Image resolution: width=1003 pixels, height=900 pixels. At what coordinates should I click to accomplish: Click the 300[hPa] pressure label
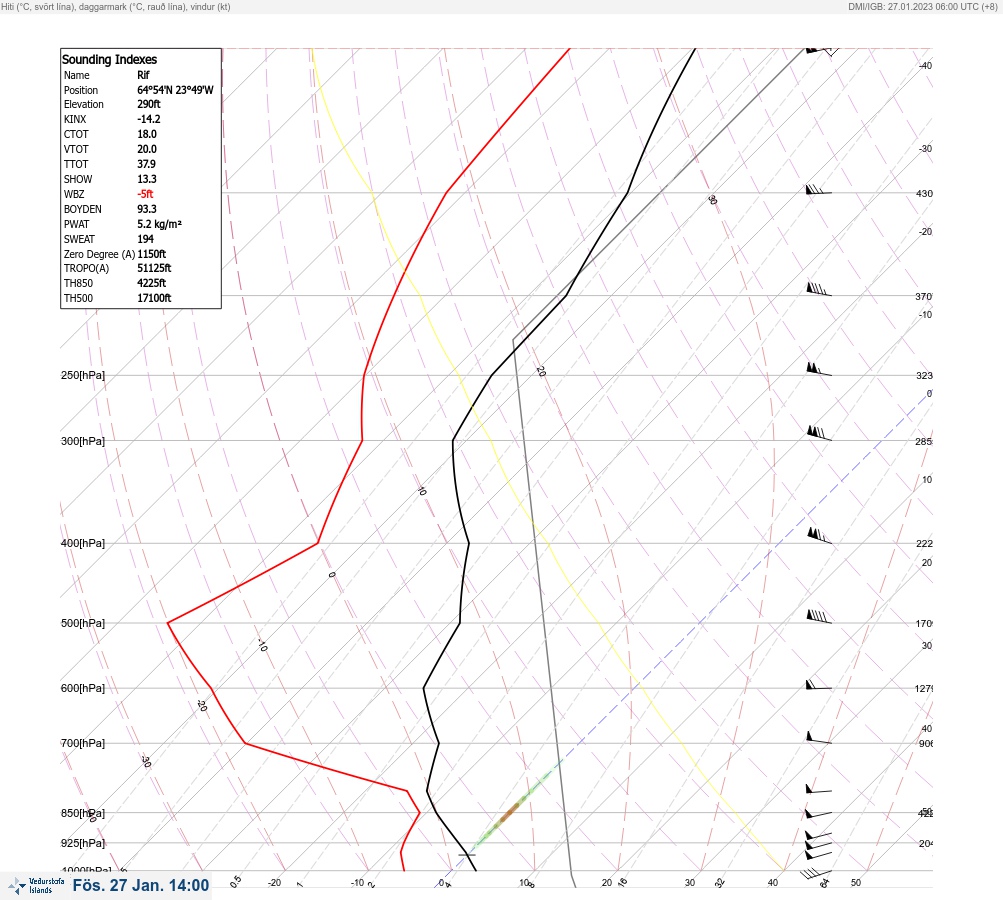pyautogui.click(x=83, y=441)
